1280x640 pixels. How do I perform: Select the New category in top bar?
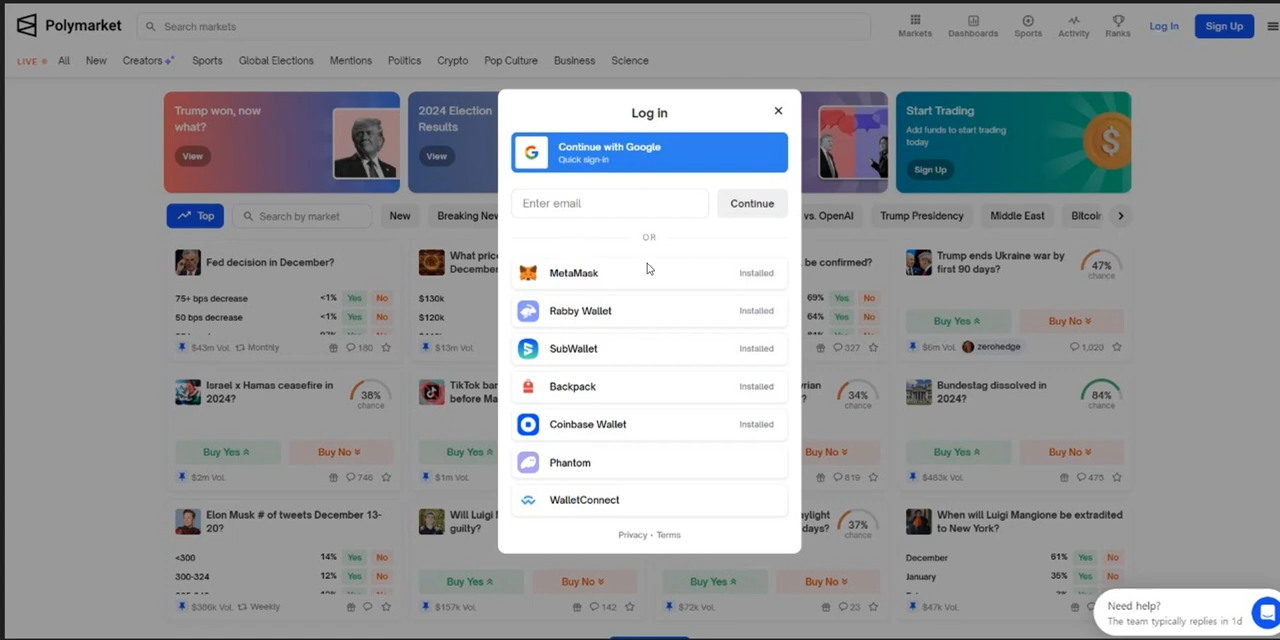point(96,61)
